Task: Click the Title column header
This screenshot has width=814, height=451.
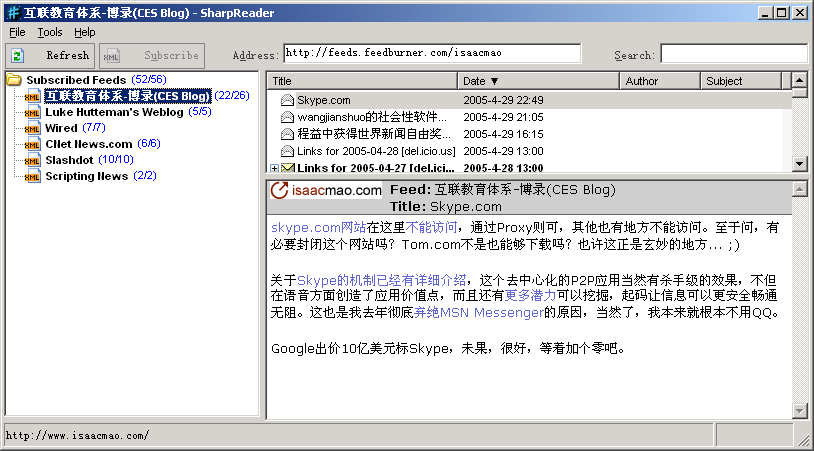Action: click(x=362, y=81)
